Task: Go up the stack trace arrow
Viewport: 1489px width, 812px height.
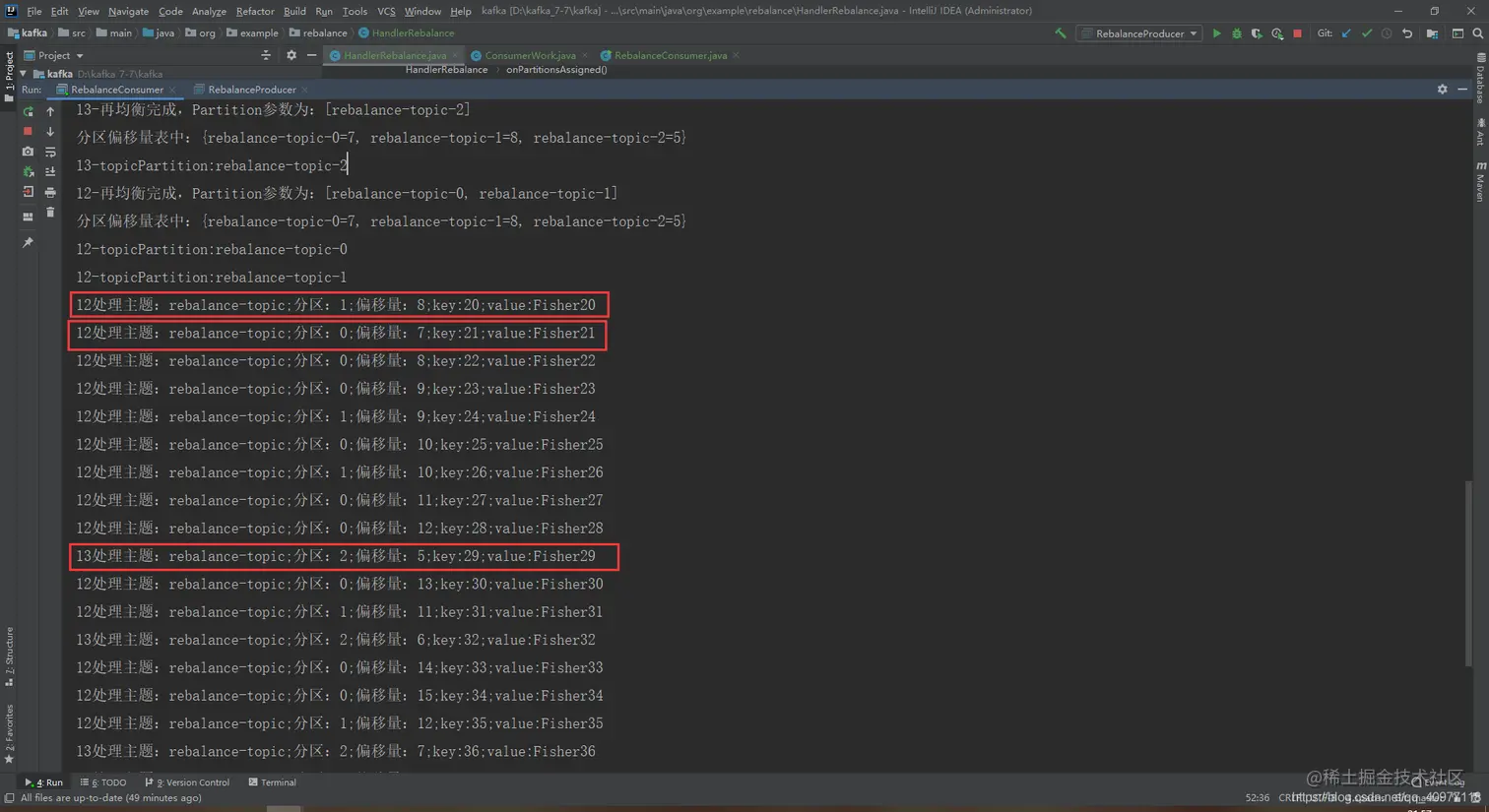Action: (x=50, y=111)
